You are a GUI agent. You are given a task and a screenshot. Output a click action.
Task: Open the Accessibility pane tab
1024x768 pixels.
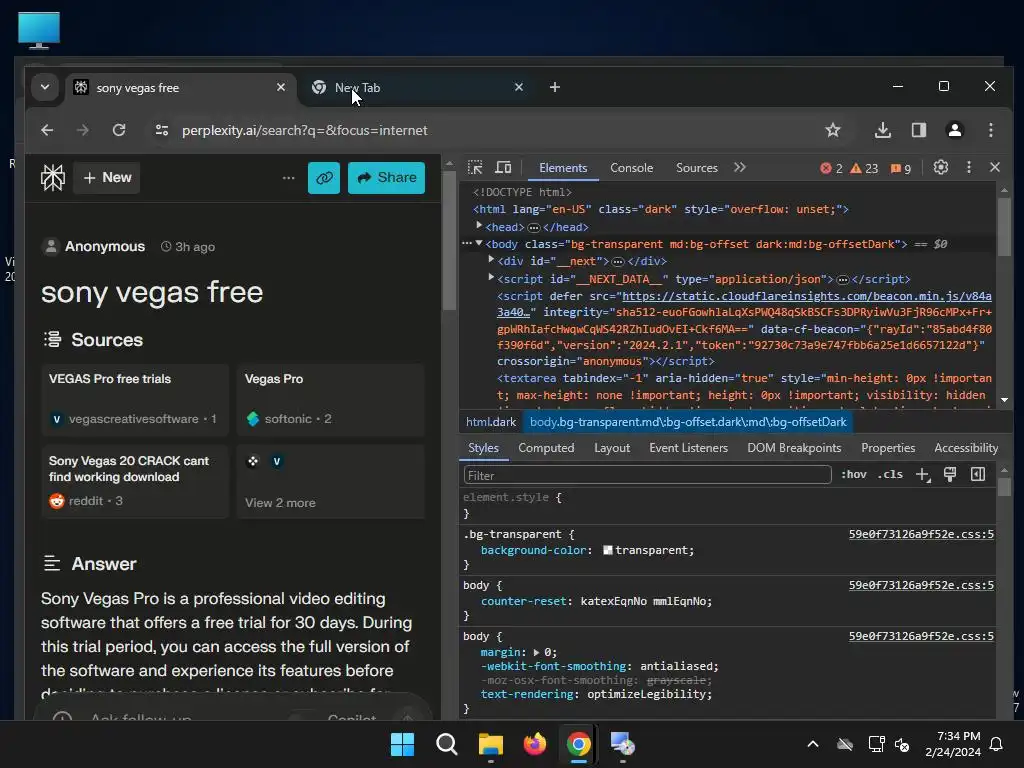point(966,448)
